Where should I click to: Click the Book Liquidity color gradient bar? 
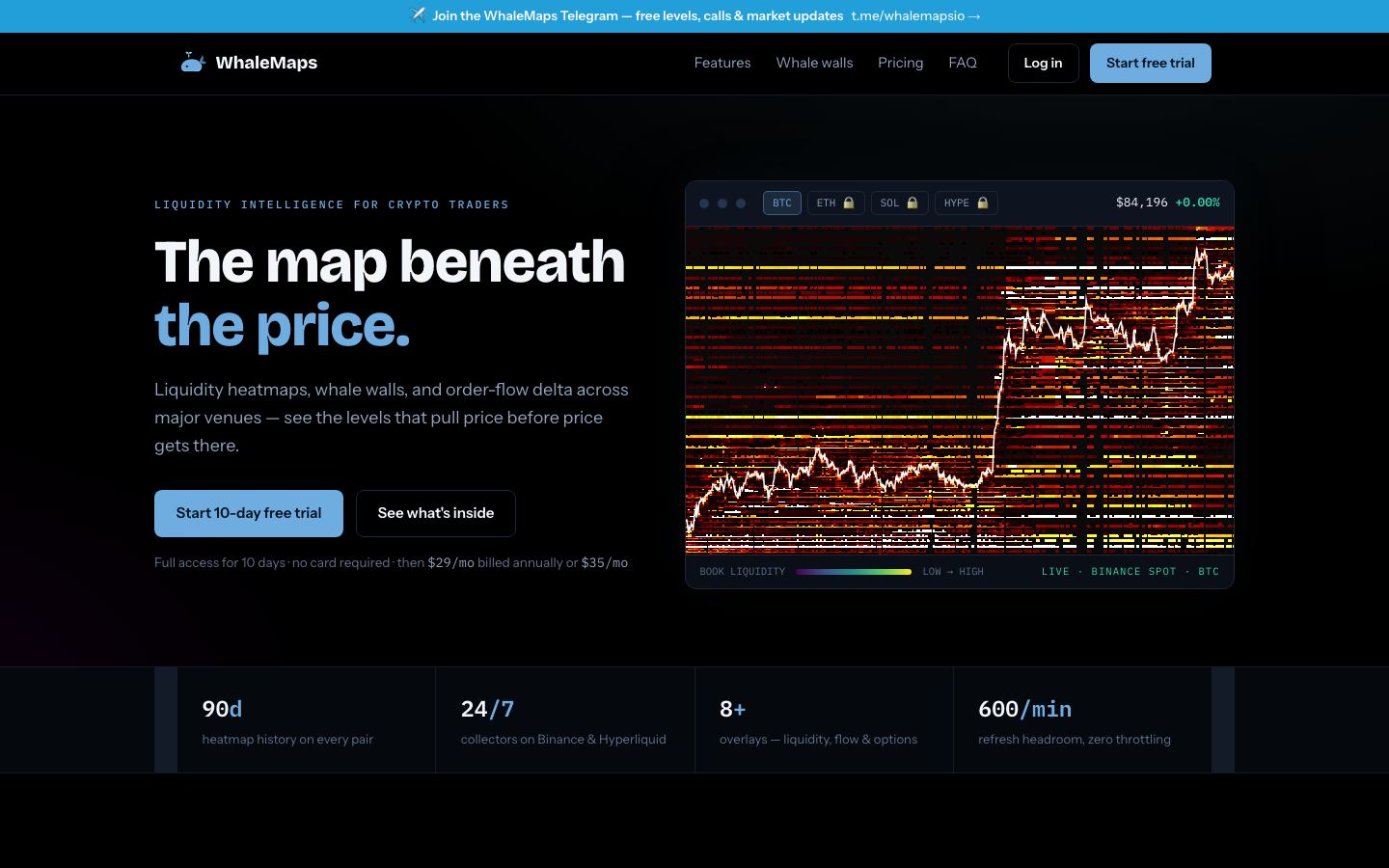[x=854, y=572]
